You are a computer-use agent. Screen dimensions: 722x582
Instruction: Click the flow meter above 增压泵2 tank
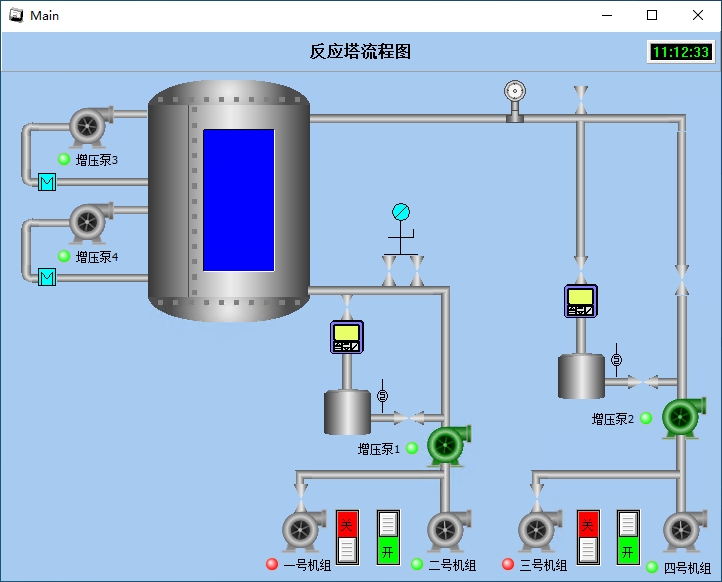[581, 301]
